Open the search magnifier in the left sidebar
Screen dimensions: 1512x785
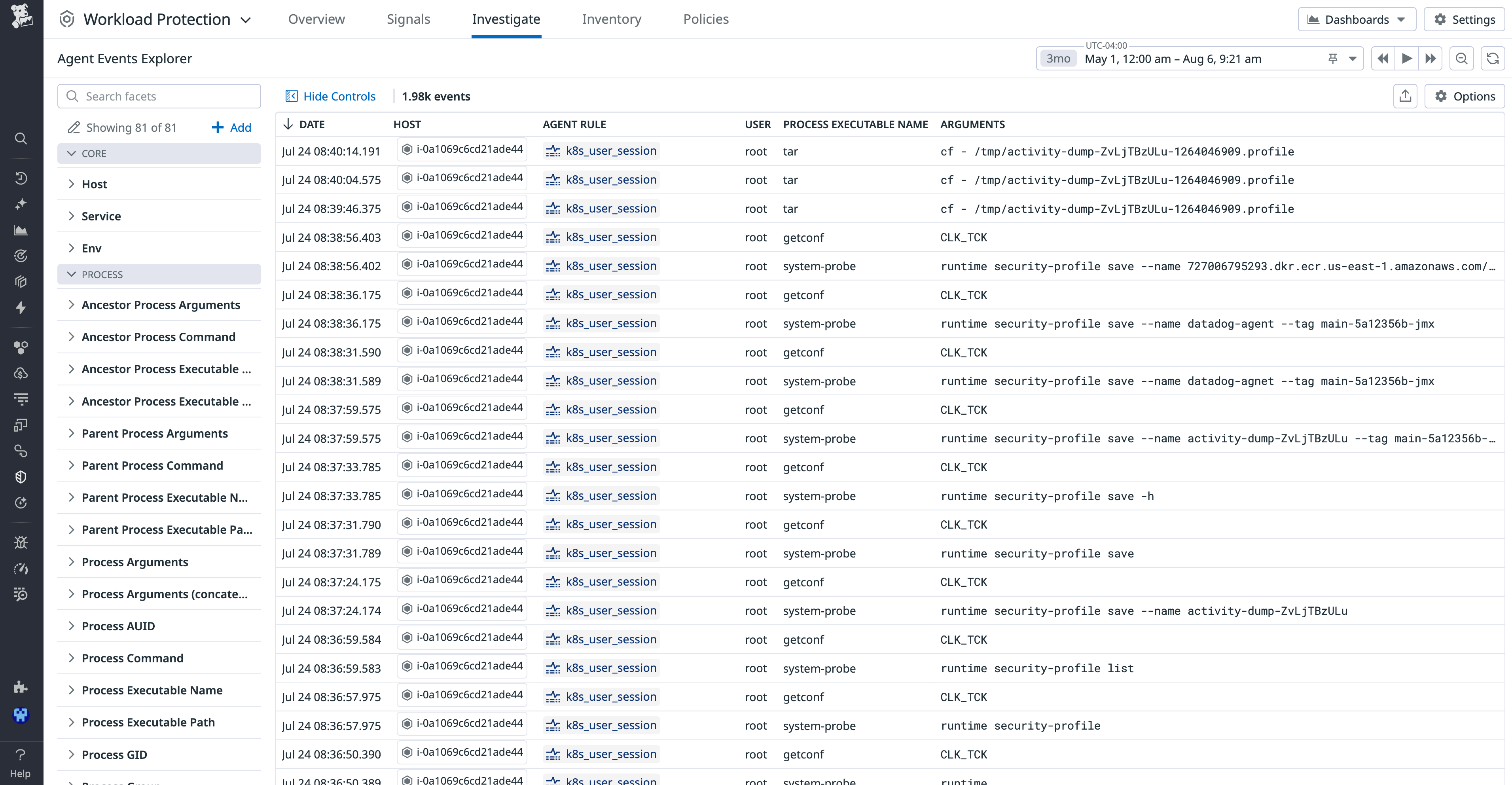(21, 138)
